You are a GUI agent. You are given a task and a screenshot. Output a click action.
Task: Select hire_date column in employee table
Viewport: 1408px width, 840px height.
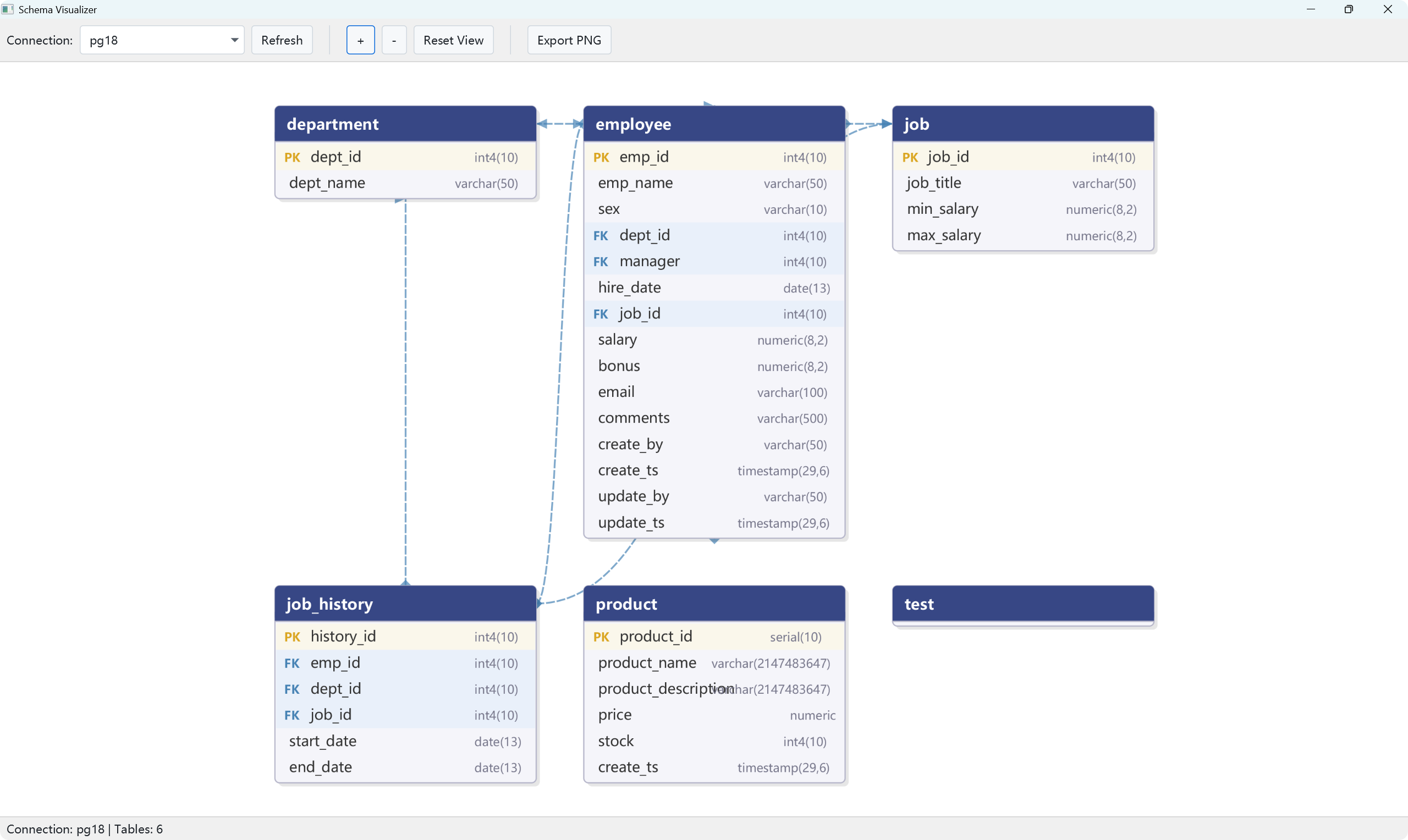pyautogui.click(x=713, y=288)
